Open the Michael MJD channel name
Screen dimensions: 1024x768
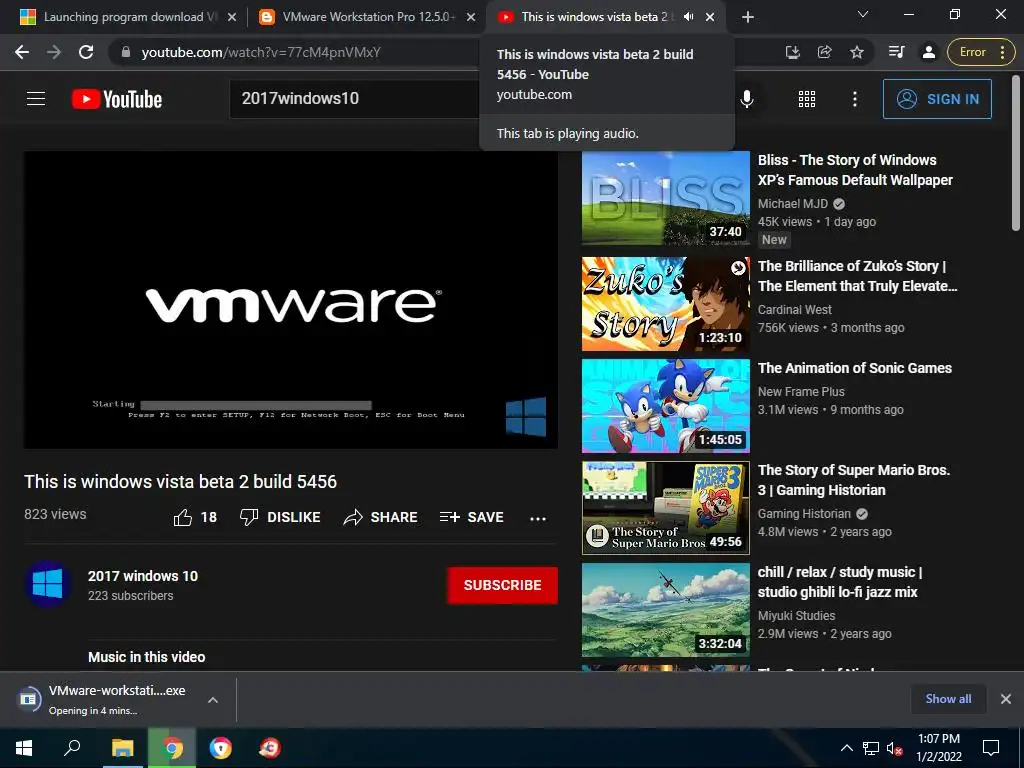pyautogui.click(x=793, y=204)
